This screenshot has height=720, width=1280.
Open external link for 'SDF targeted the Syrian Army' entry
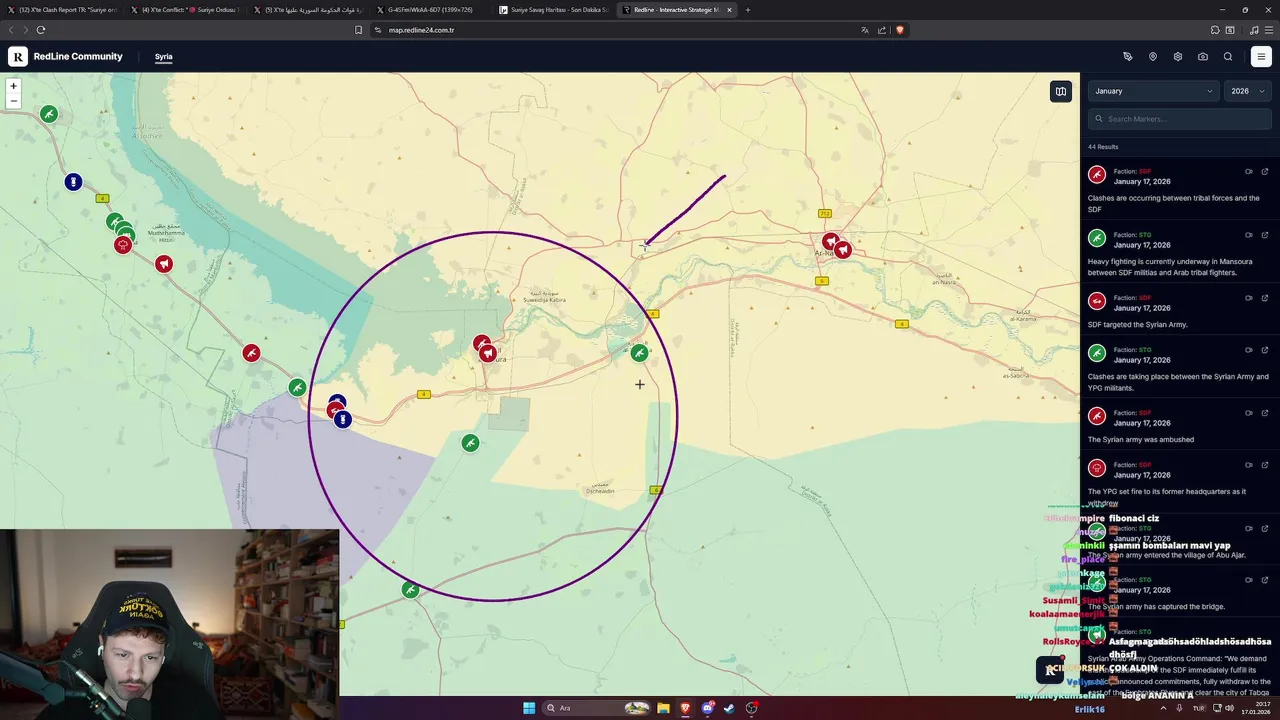pos(1265,298)
